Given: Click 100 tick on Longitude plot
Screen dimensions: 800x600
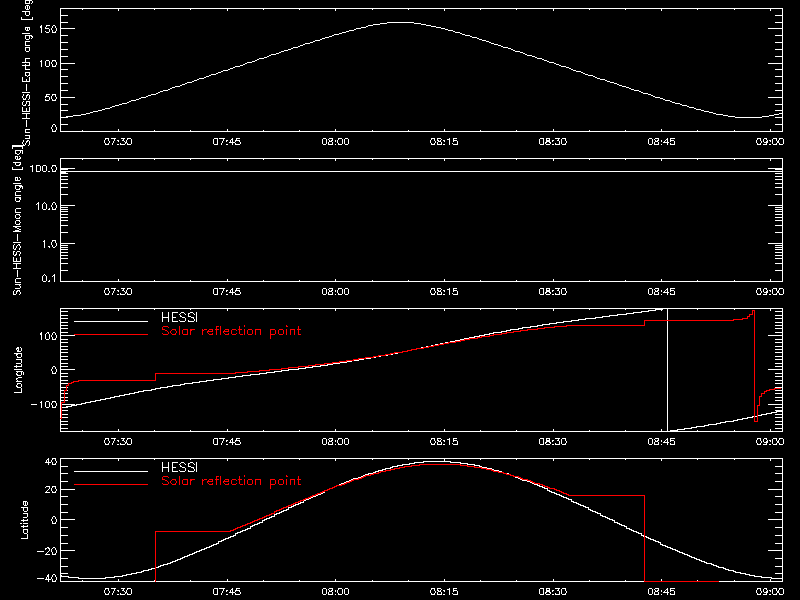Looking at the screenshot, I should (48, 336).
